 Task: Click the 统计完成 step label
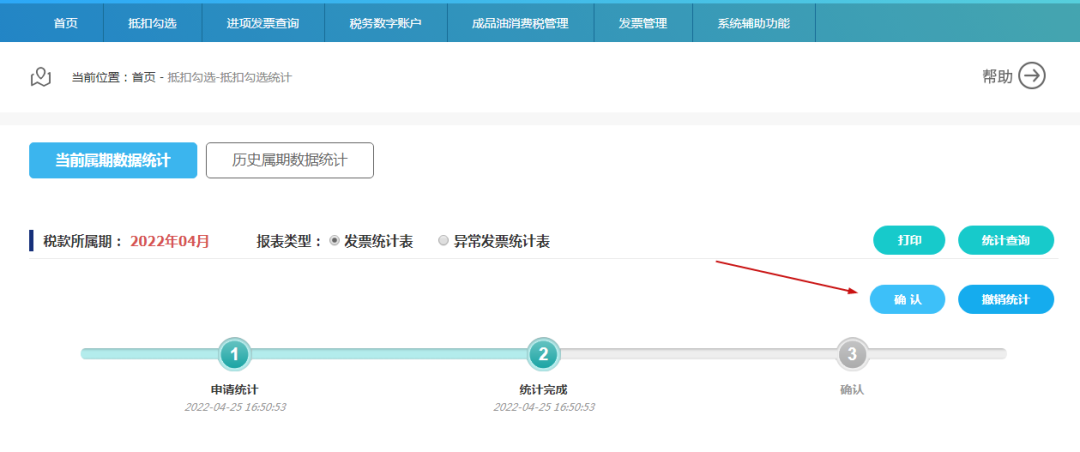click(543, 389)
